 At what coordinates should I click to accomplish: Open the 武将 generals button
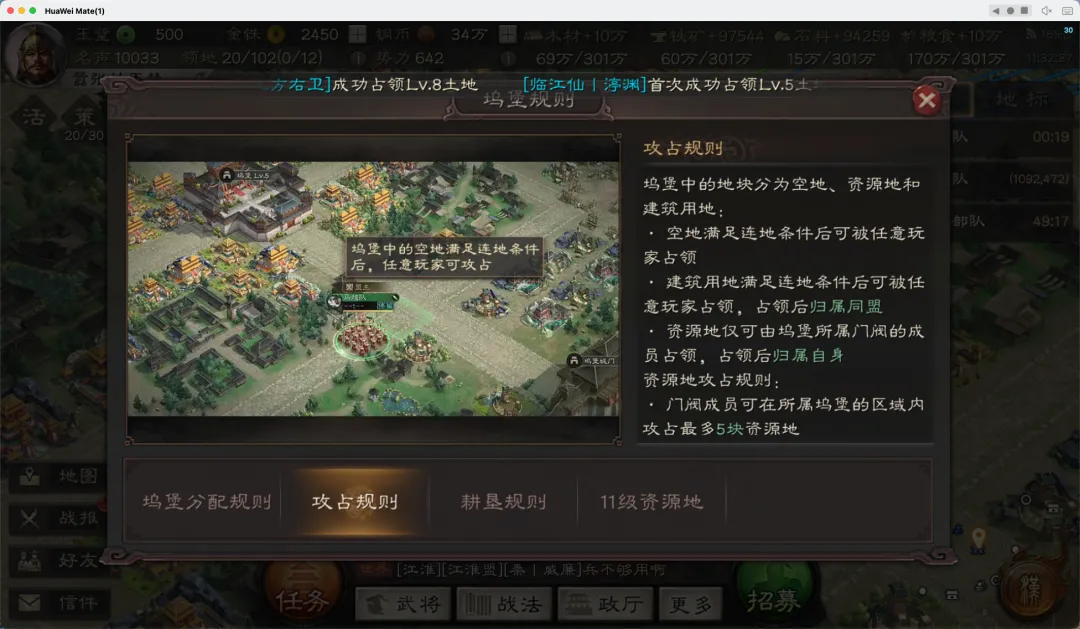[x=404, y=604]
